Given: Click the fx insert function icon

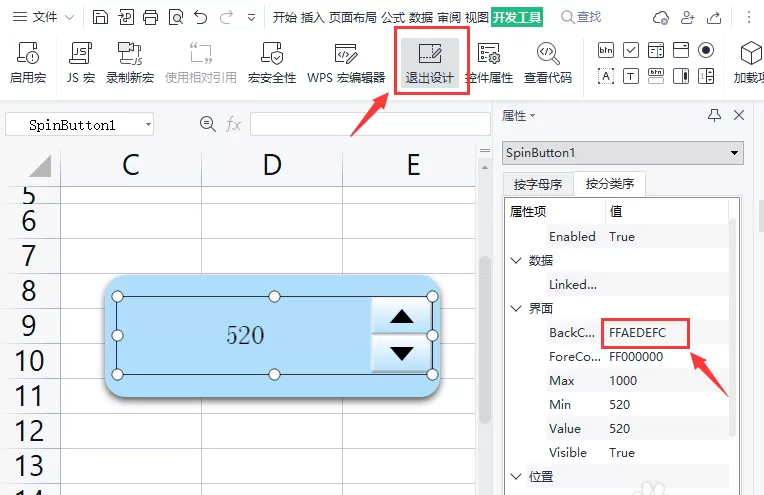Looking at the screenshot, I should pyautogui.click(x=233, y=124).
